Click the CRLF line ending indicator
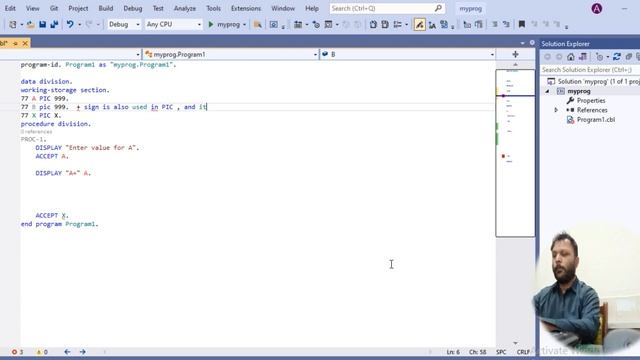Screen dimensions: 640x360 (523, 352)
